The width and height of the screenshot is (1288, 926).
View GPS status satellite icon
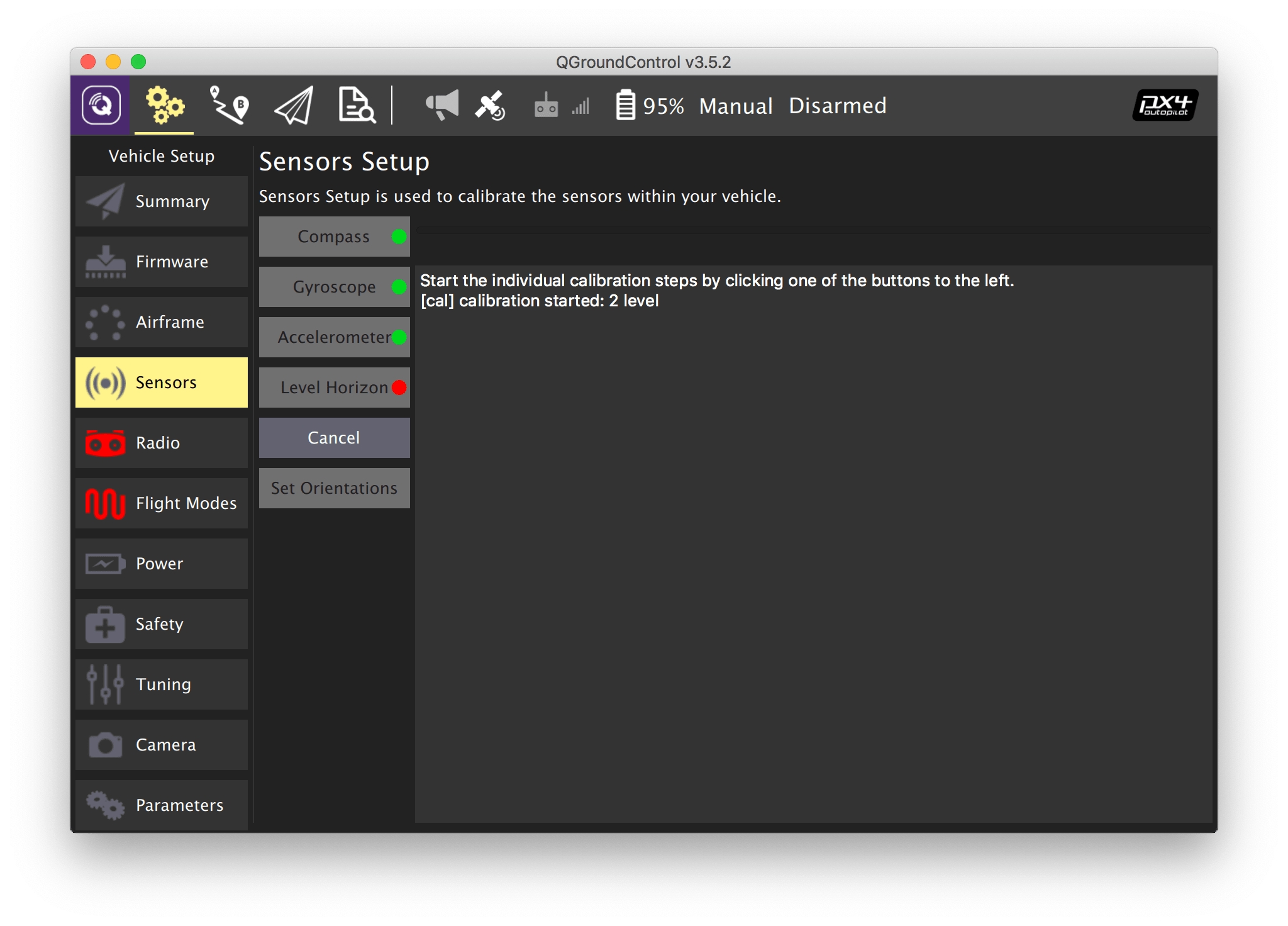[490, 105]
